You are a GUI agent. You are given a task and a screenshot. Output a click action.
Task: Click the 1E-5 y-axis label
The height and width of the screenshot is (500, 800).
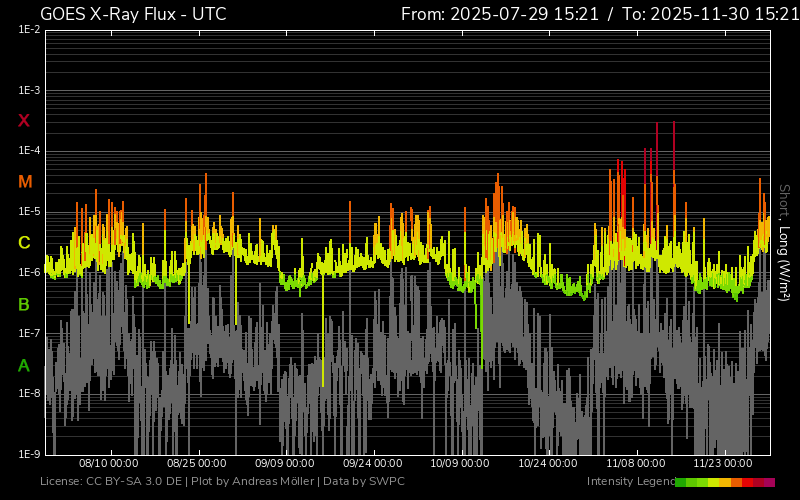(x=29, y=212)
